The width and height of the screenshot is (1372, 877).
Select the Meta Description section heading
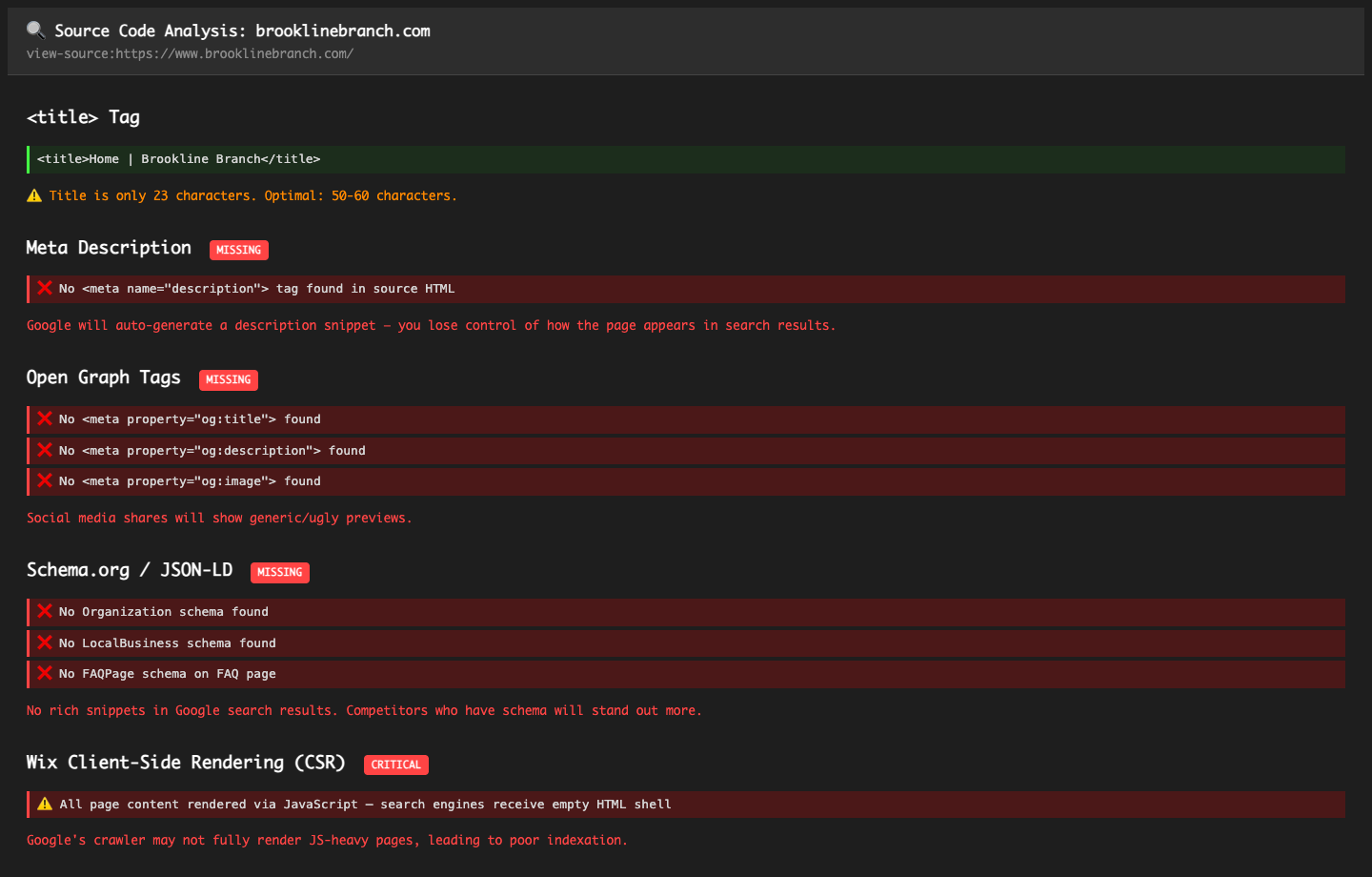tap(108, 248)
